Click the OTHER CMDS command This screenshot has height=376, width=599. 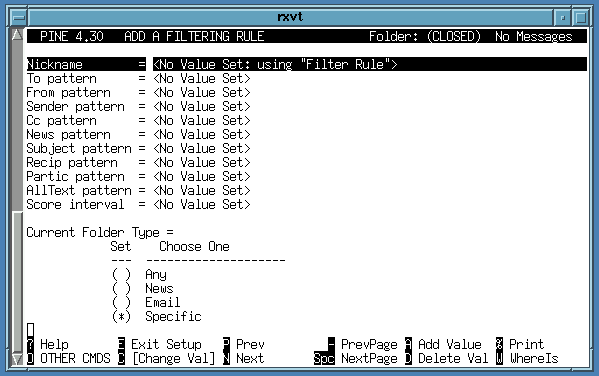tap(75, 358)
